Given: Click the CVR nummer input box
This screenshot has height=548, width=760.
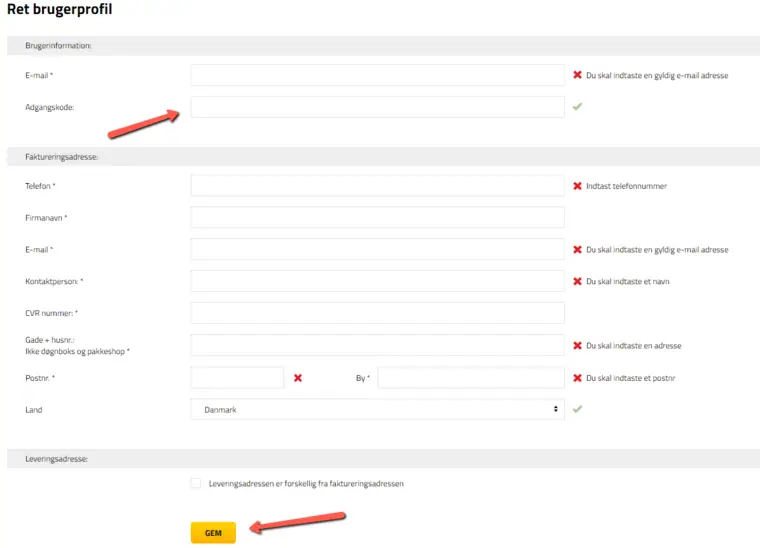Looking at the screenshot, I should (x=377, y=313).
